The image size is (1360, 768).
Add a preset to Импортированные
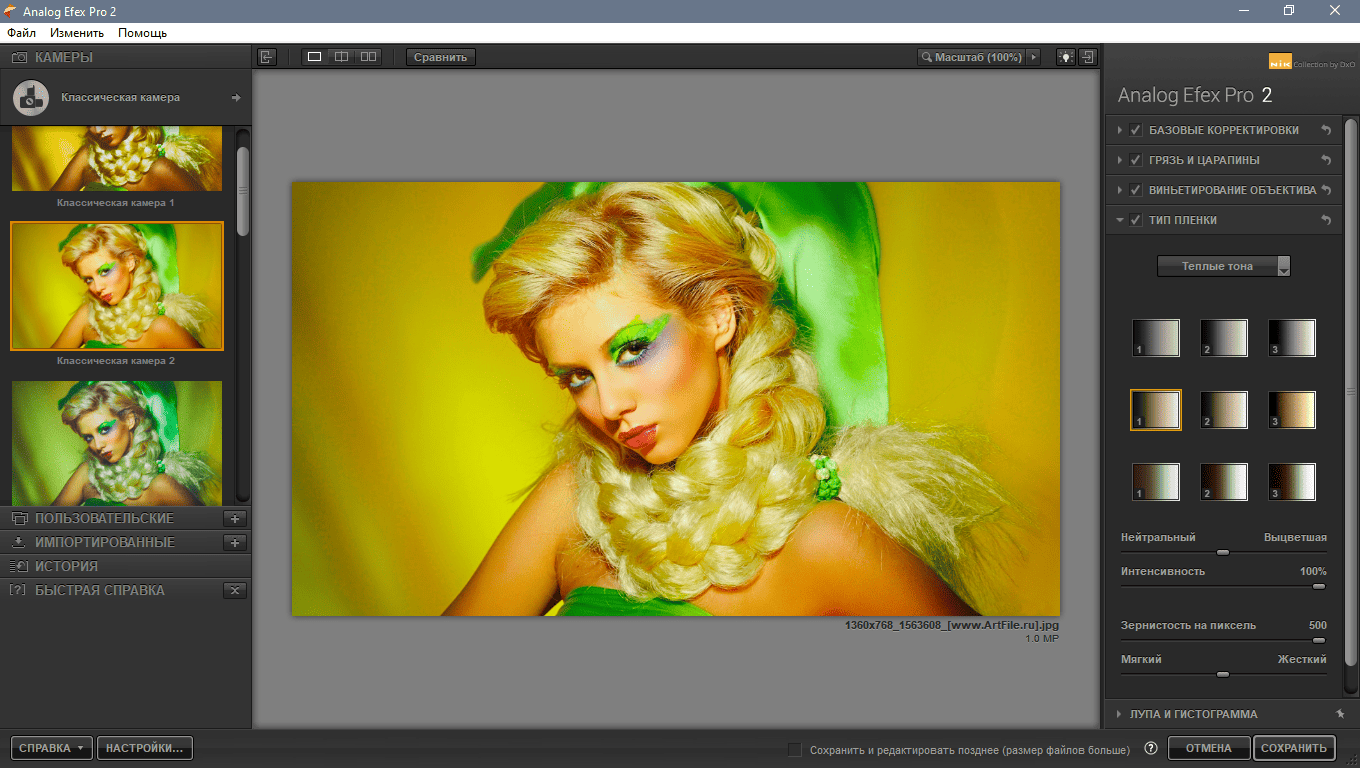click(x=235, y=542)
